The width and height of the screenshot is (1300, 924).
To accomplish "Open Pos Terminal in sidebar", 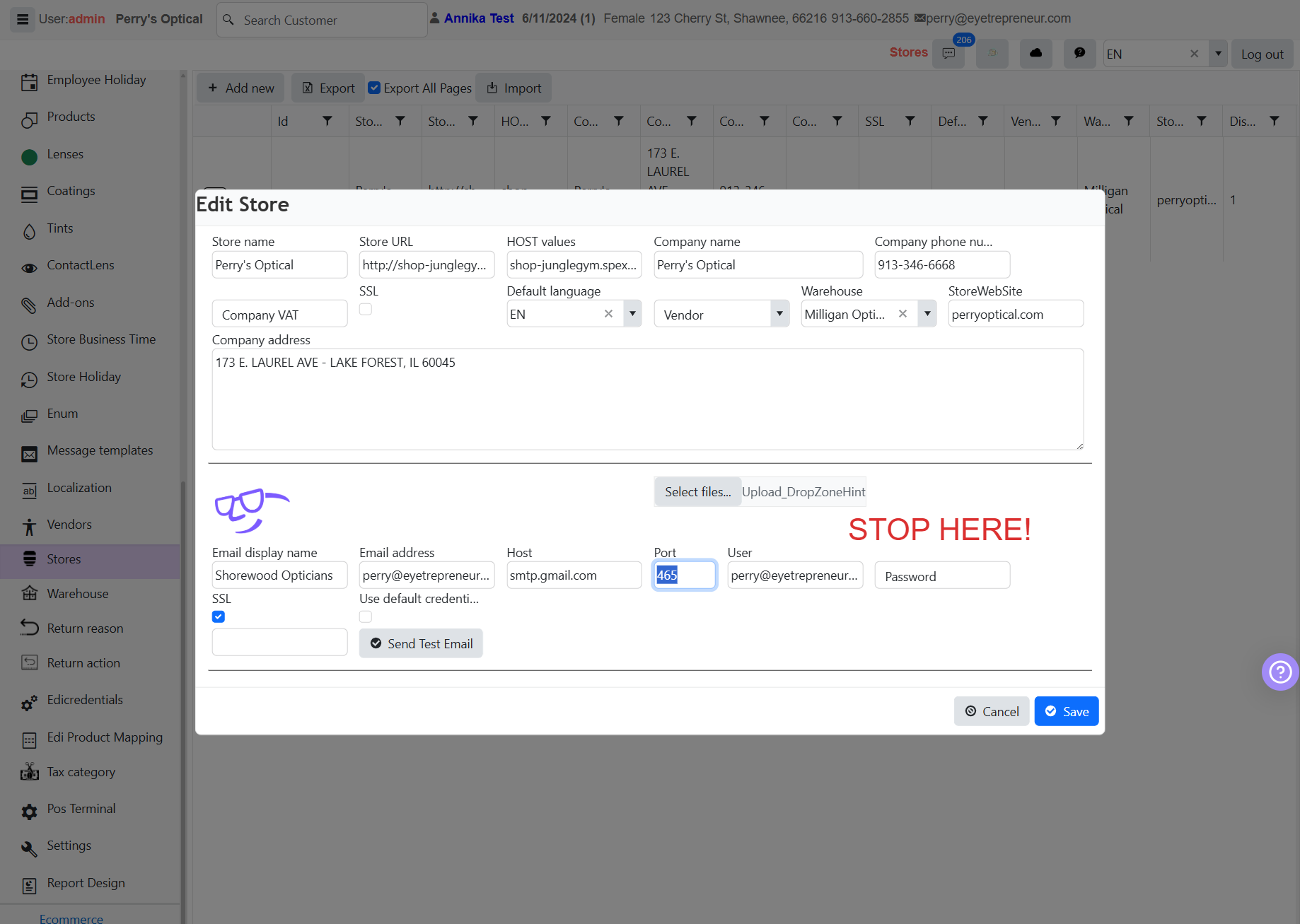I will coord(81,809).
